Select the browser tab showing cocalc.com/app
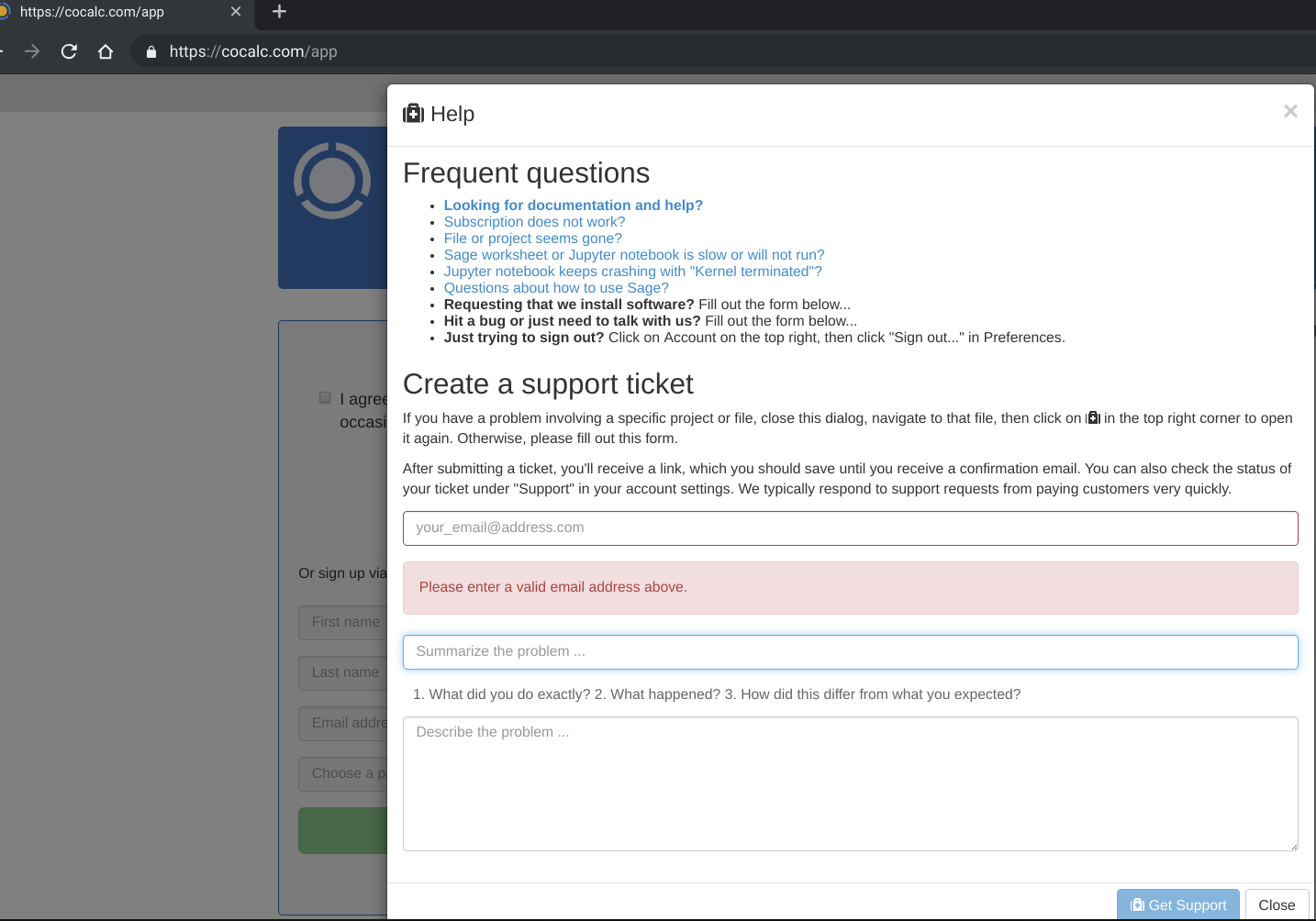 click(110, 13)
